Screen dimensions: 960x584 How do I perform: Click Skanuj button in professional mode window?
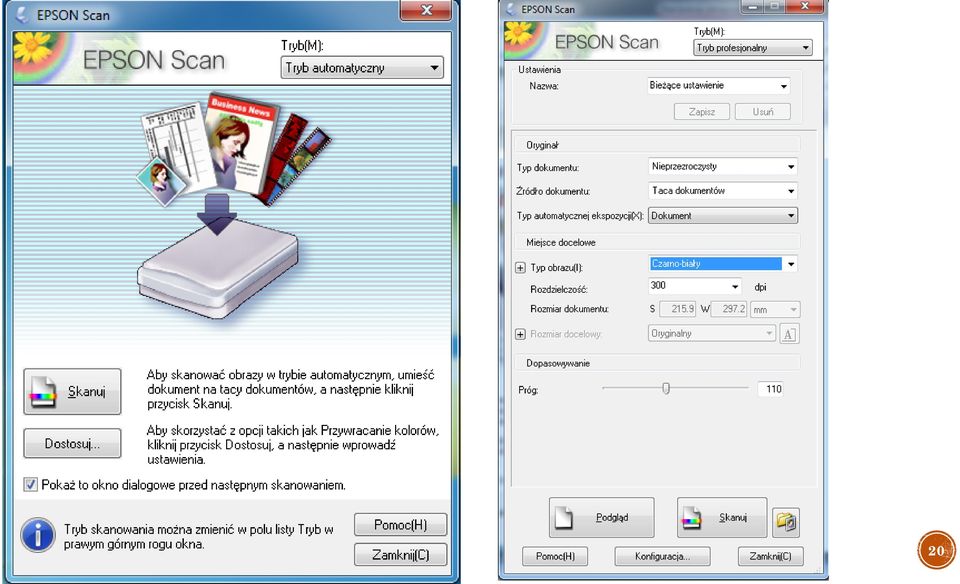tap(721, 517)
